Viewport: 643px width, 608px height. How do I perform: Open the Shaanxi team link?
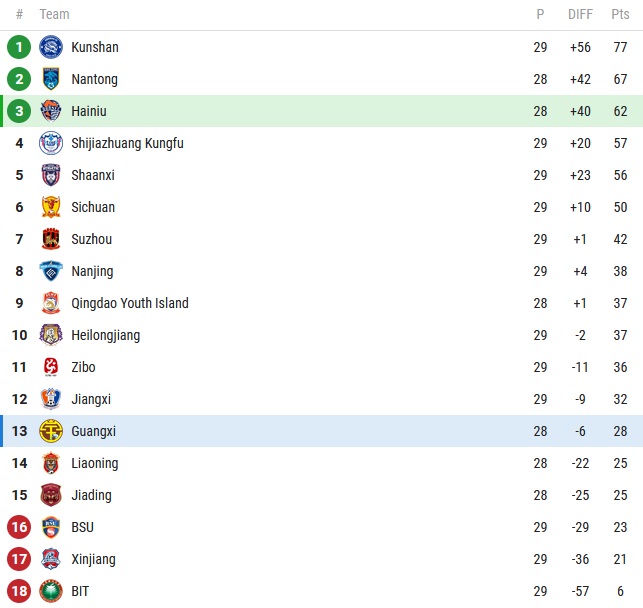(93, 175)
